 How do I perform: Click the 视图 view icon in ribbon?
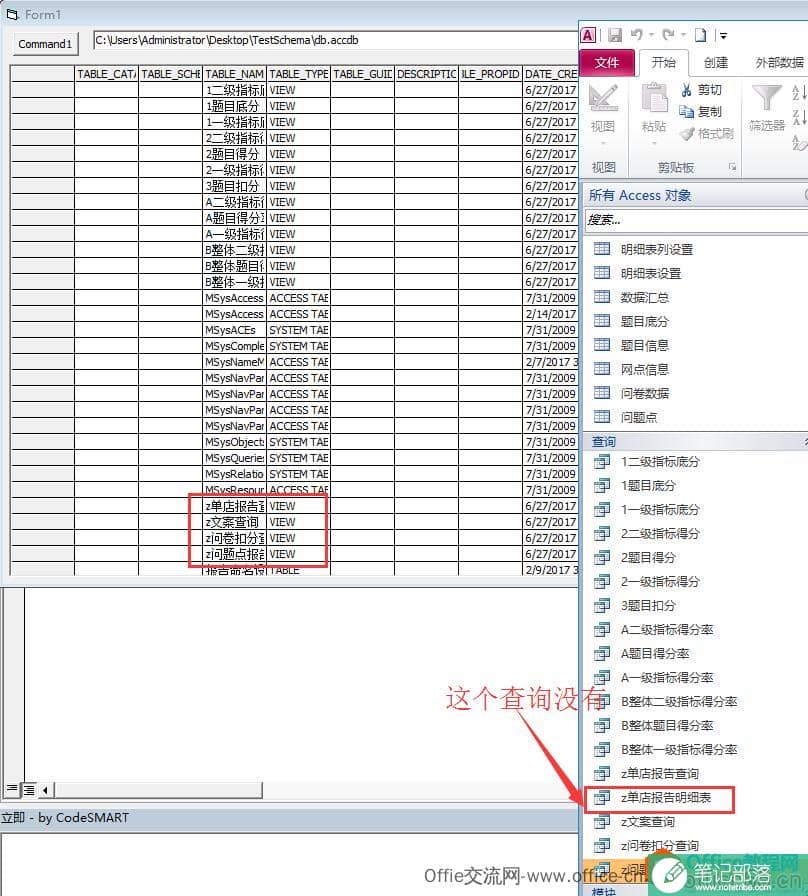(603, 98)
